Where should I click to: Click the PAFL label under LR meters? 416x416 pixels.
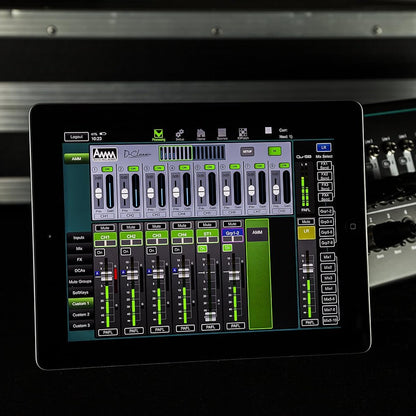tap(305, 210)
